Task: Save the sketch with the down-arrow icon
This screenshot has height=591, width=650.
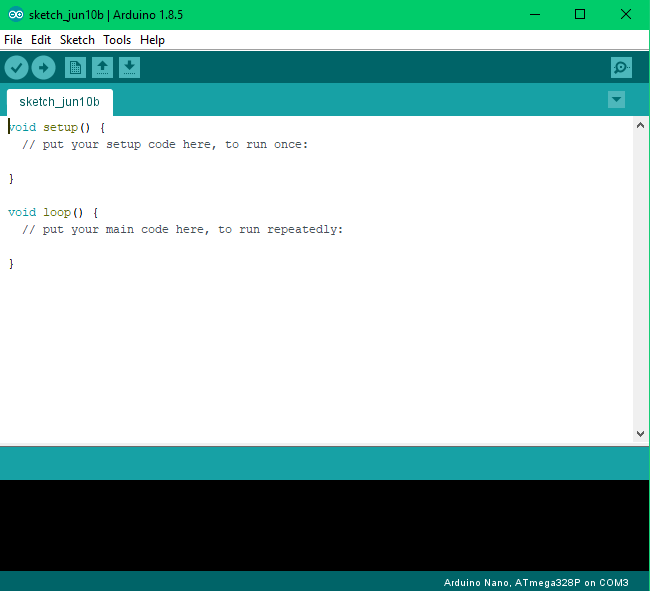Action: (129, 68)
